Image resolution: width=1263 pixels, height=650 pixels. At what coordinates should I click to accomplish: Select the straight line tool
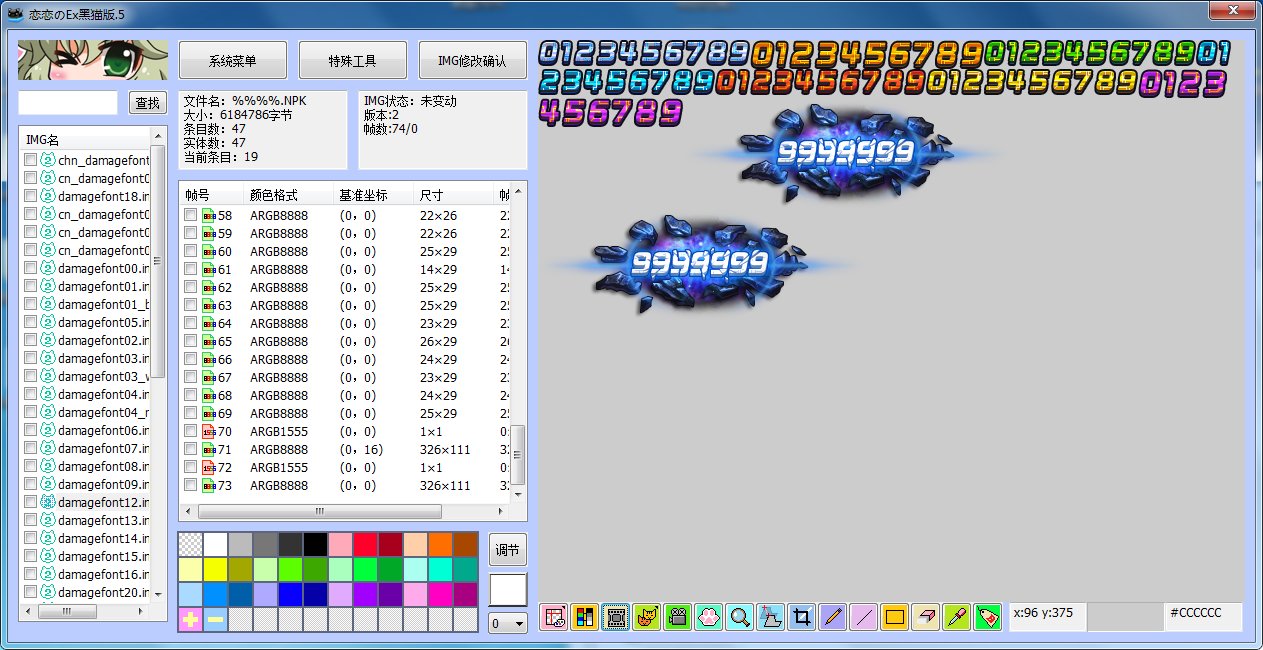pyautogui.click(x=863, y=617)
